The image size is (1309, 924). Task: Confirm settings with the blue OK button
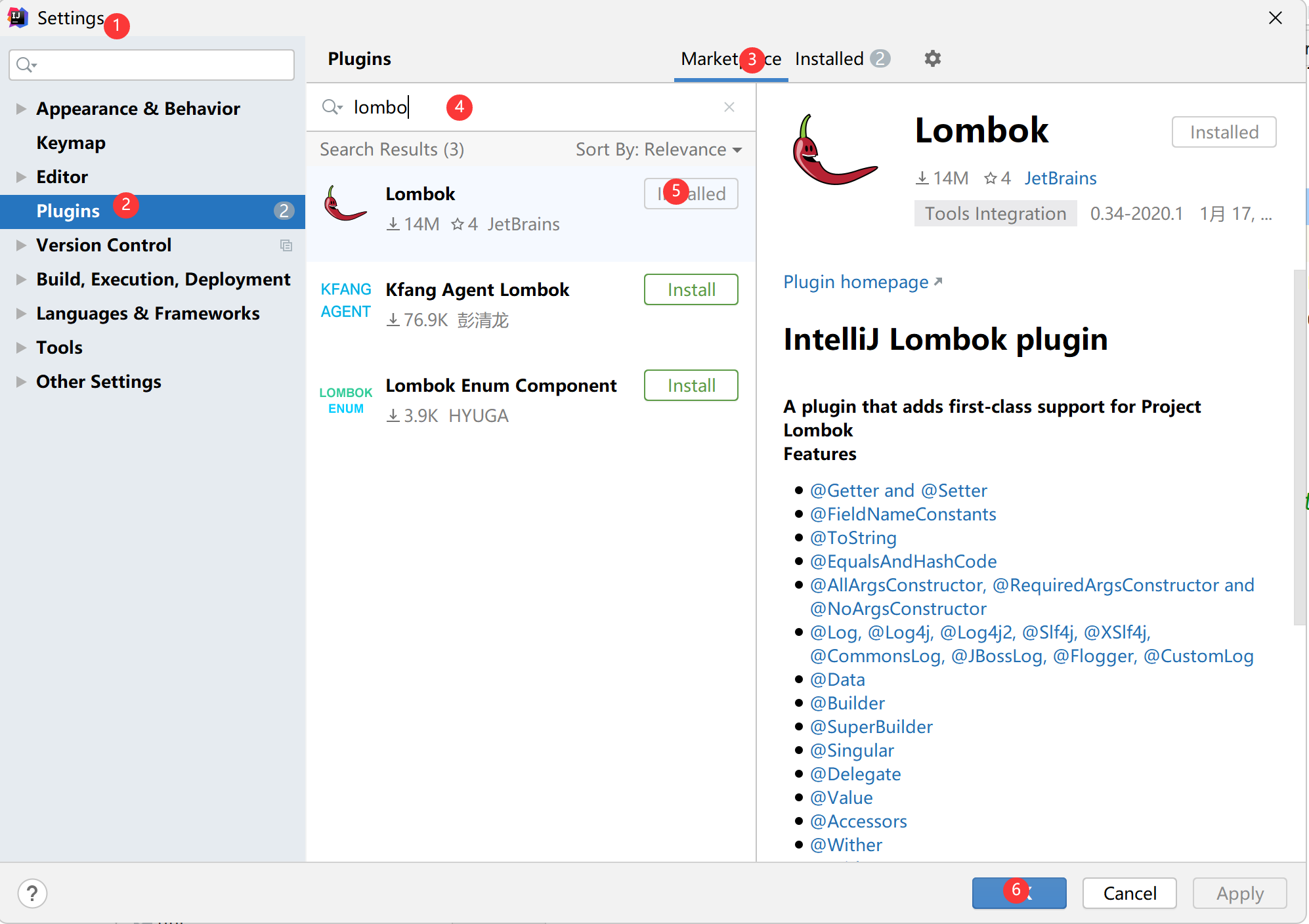[x=1019, y=893]
